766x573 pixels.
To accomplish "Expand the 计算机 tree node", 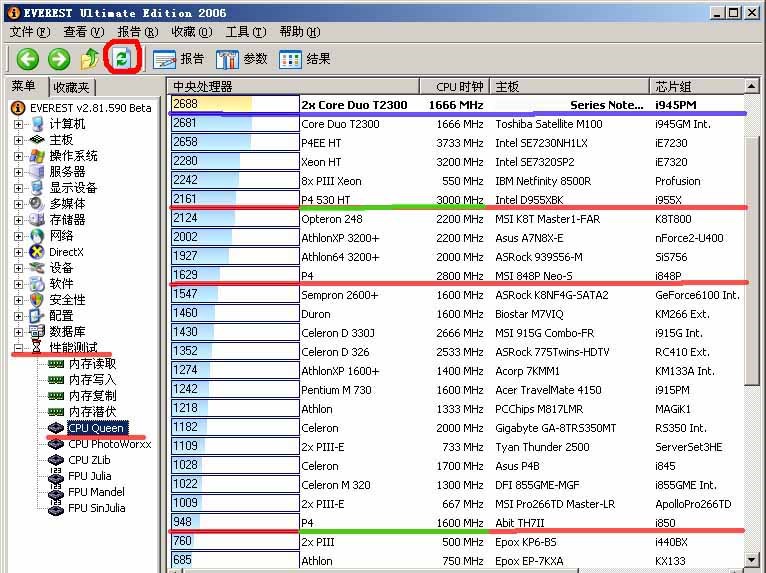I will [x=18, y=124].
